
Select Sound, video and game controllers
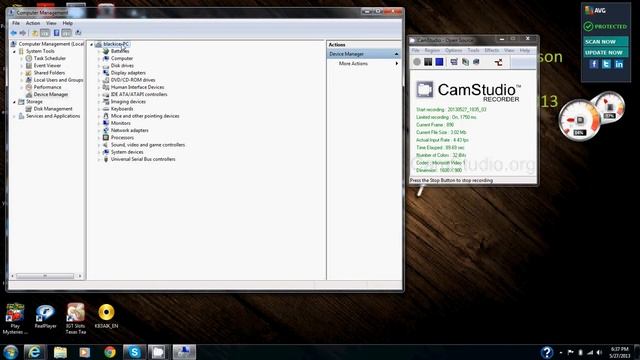[x=148, y=145]
